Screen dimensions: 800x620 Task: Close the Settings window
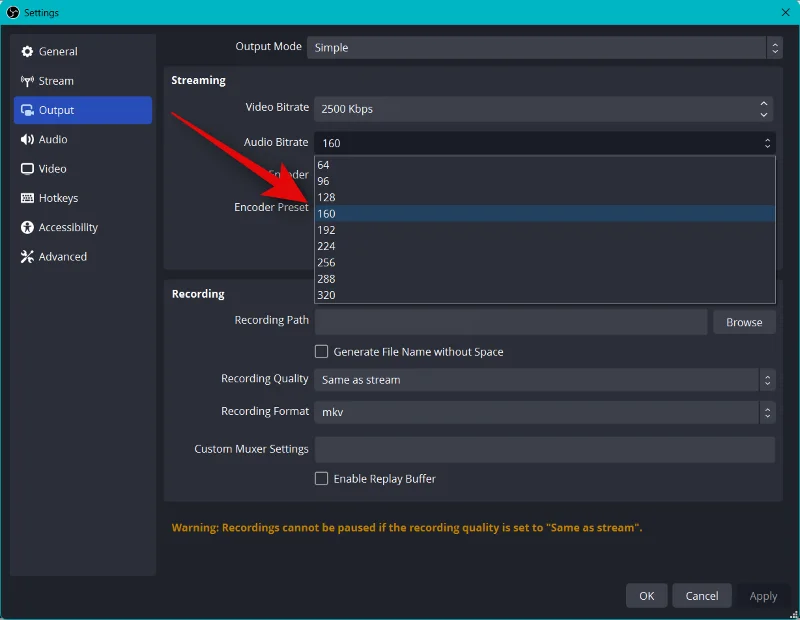pos(785,12)
